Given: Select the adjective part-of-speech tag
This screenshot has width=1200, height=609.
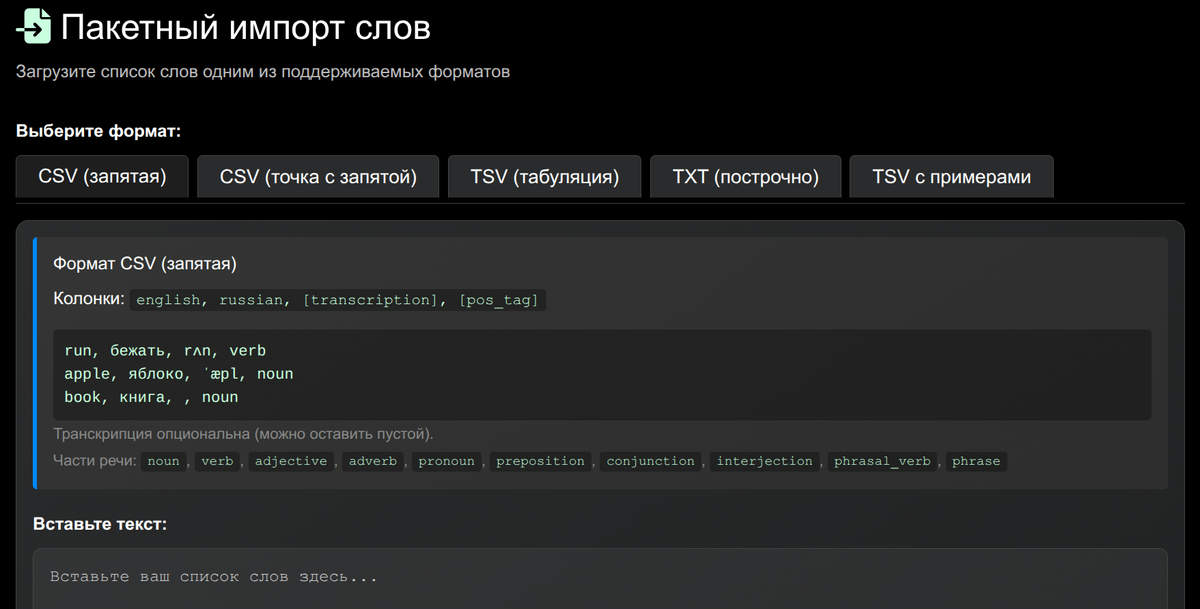Looking at the screenshot, I should (290, 461).
